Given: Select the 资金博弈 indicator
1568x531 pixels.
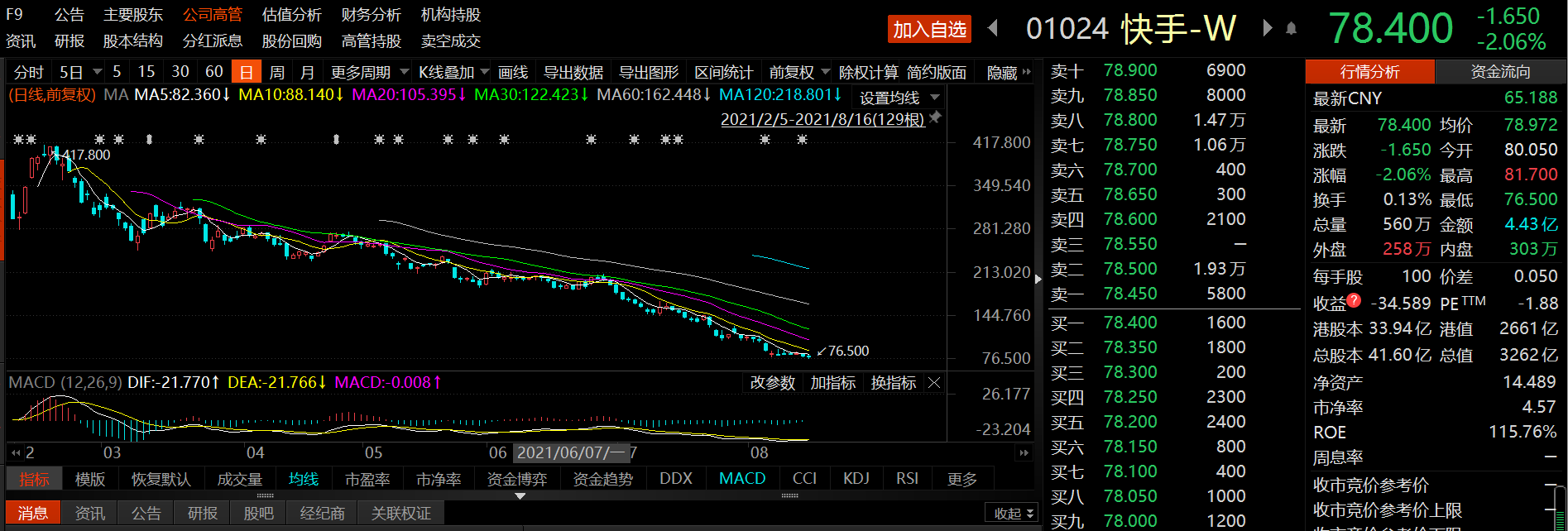Looking at the screenshot, I should pos(517,479).
